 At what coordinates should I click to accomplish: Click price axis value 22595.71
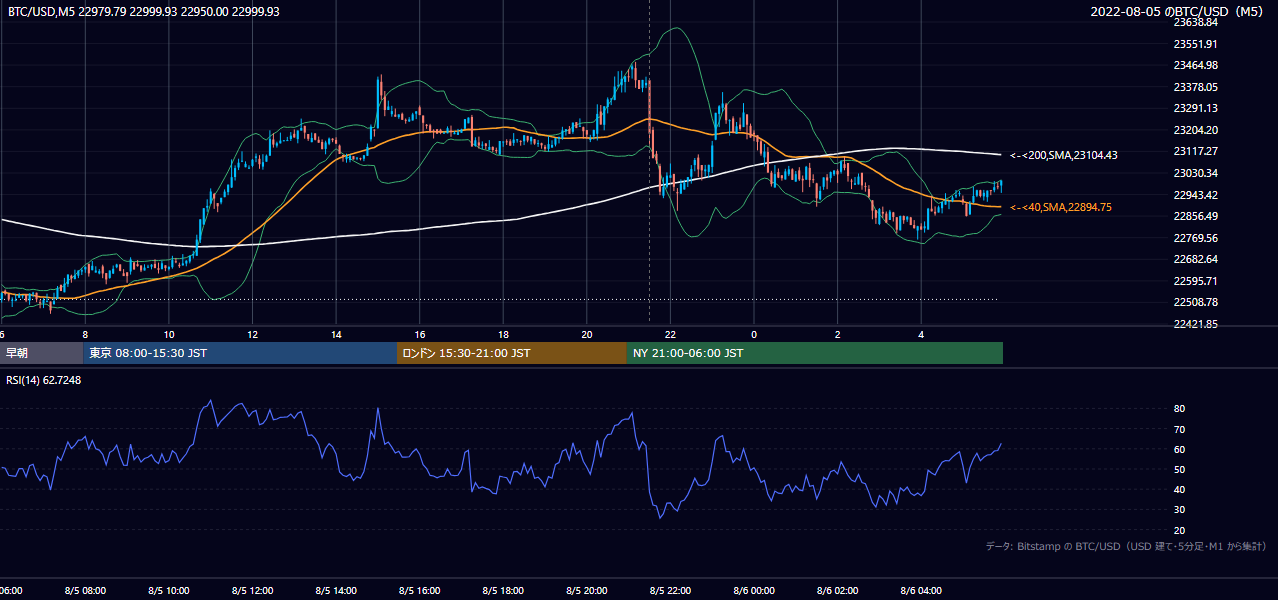click(x=1195, y=281)
